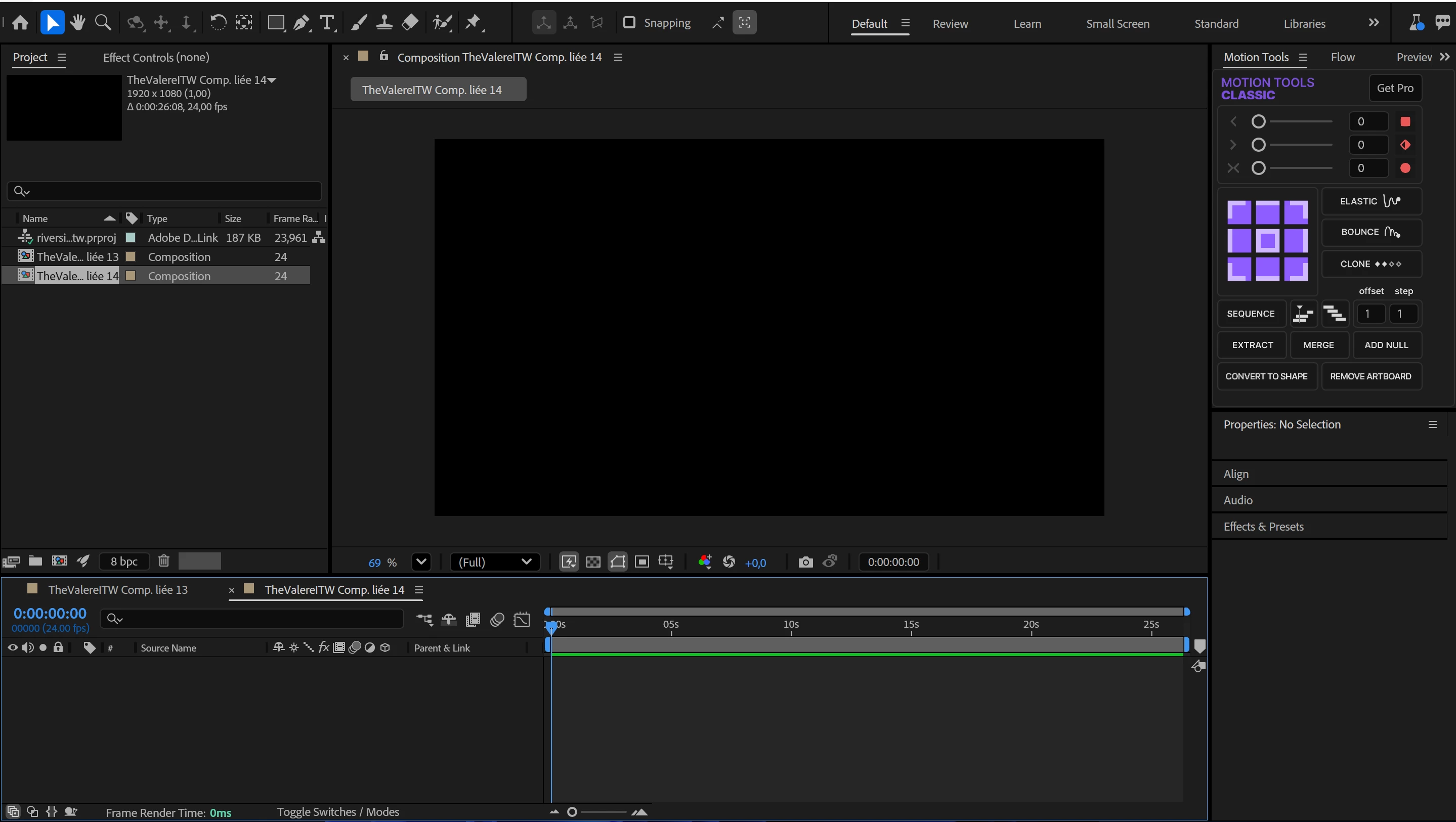Viewport: 1456px width, 822px height.
Task: Click the ELASTIC button
Action: [x=1371, y=201]
